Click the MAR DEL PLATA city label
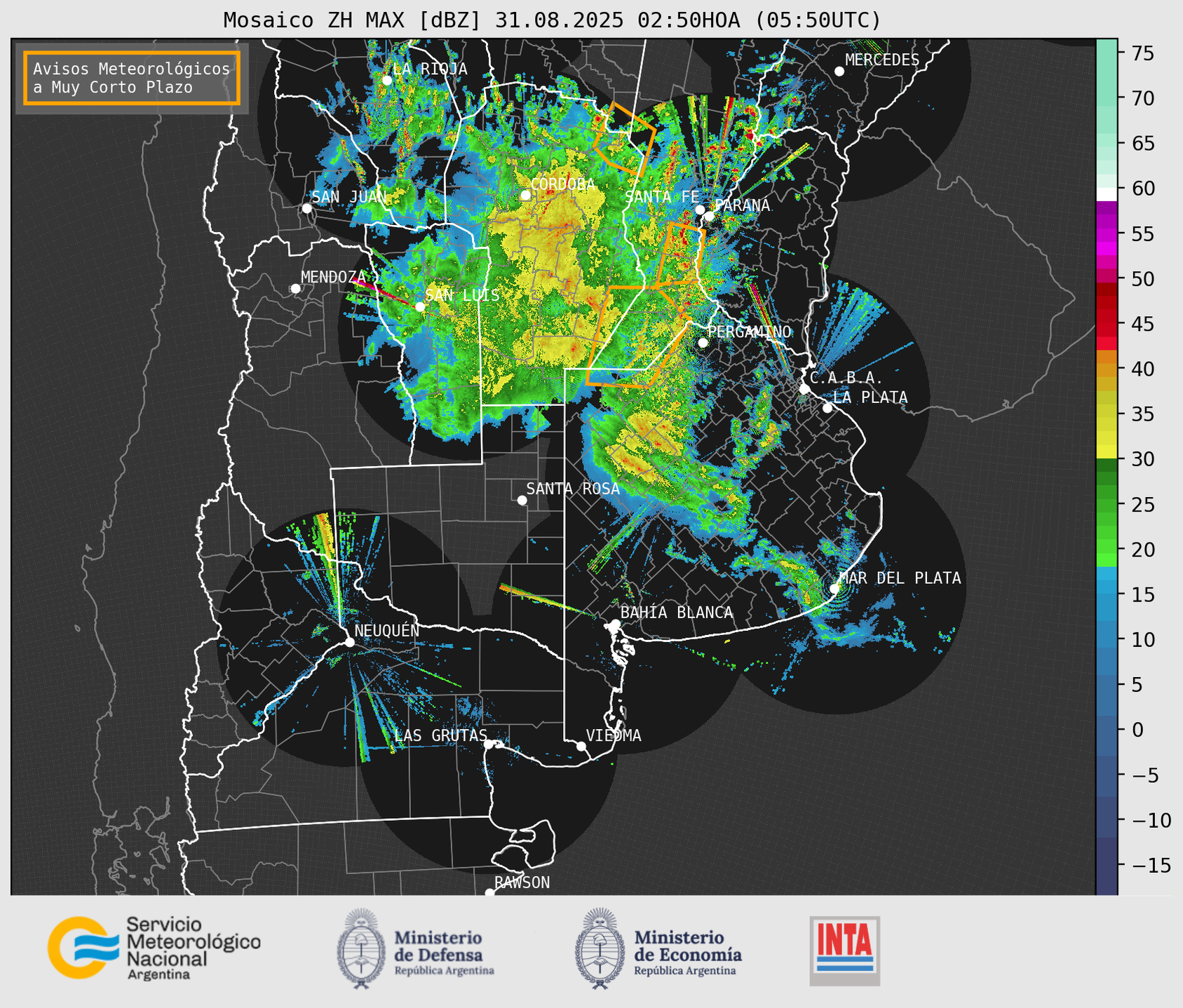Viewport: 1183px width, 1008px height. click(900, 578)
